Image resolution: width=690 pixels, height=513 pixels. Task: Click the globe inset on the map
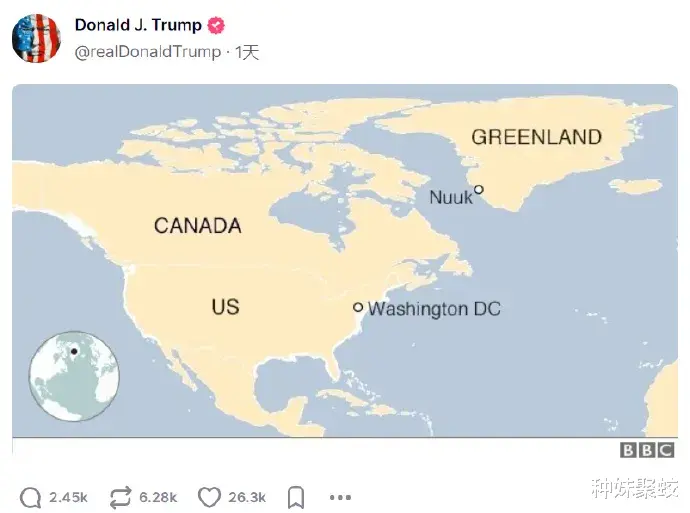[74, 376]
